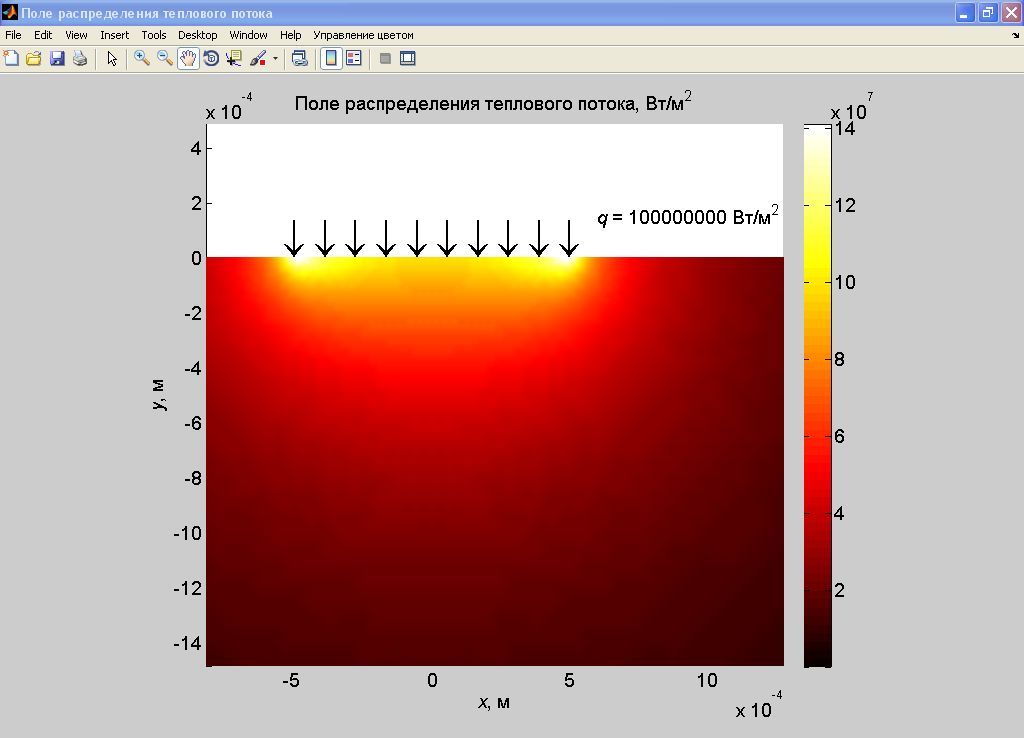Click the New Figure icon

pyautogui.click(x=11, y=59)
